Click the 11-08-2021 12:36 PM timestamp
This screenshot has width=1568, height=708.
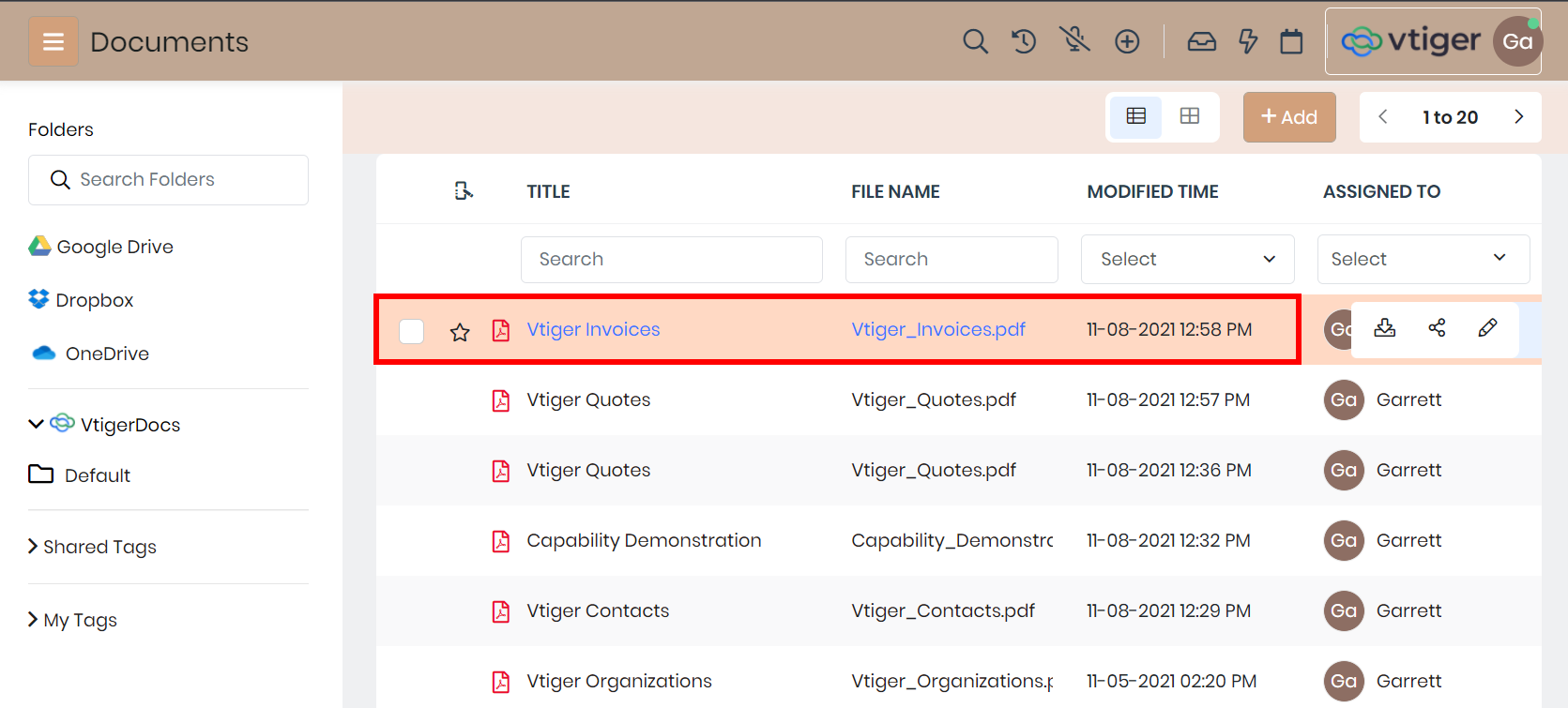click(x=1169, y=470)
